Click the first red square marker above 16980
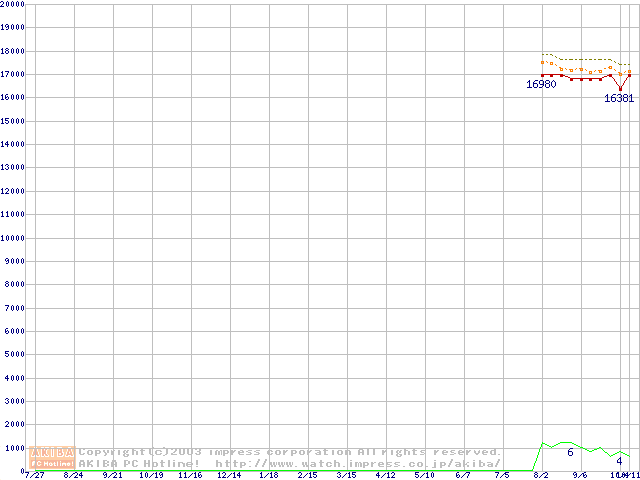 542,75
